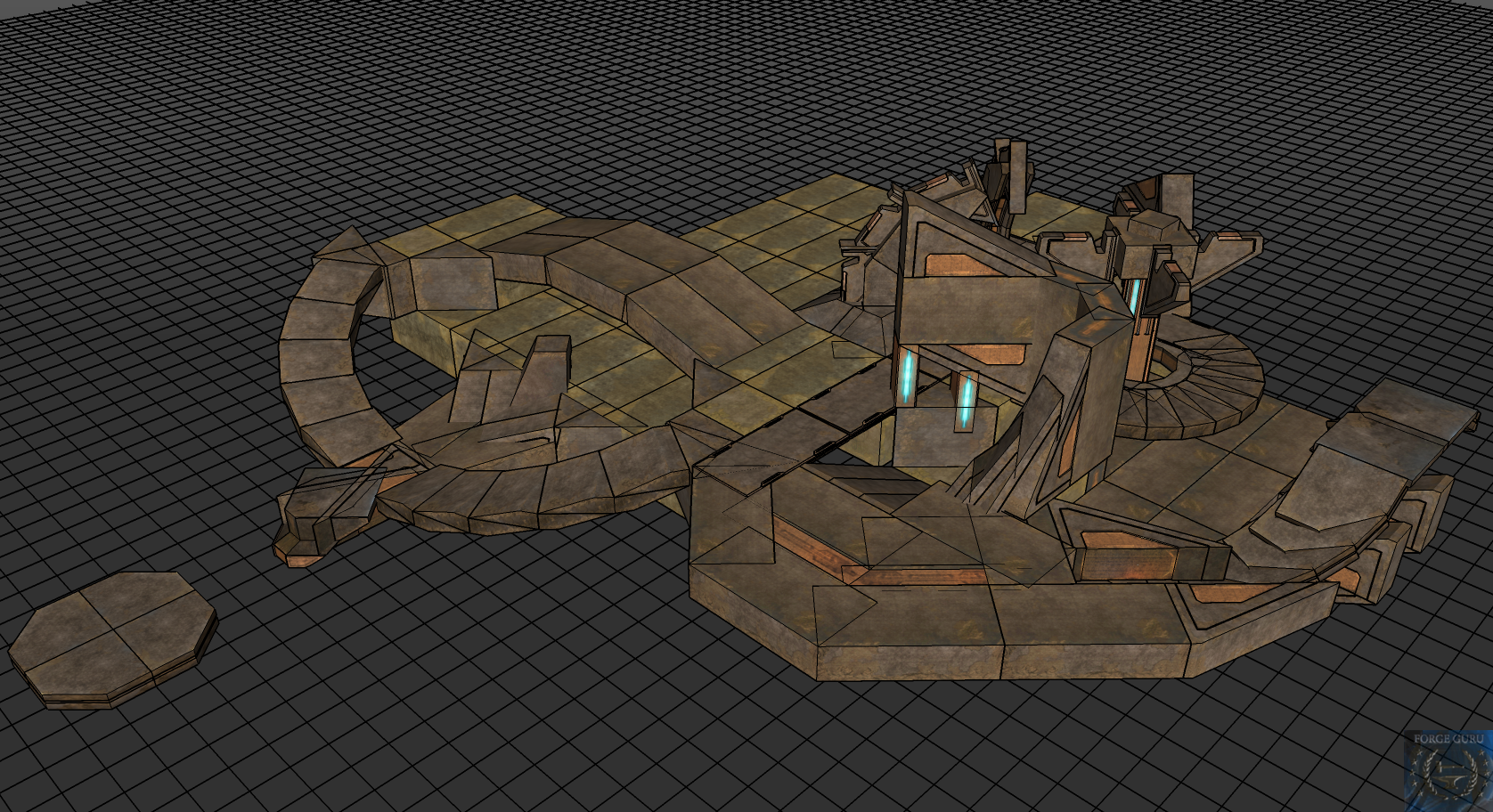Click the front face of the large base platform

(x=909, y=661)
